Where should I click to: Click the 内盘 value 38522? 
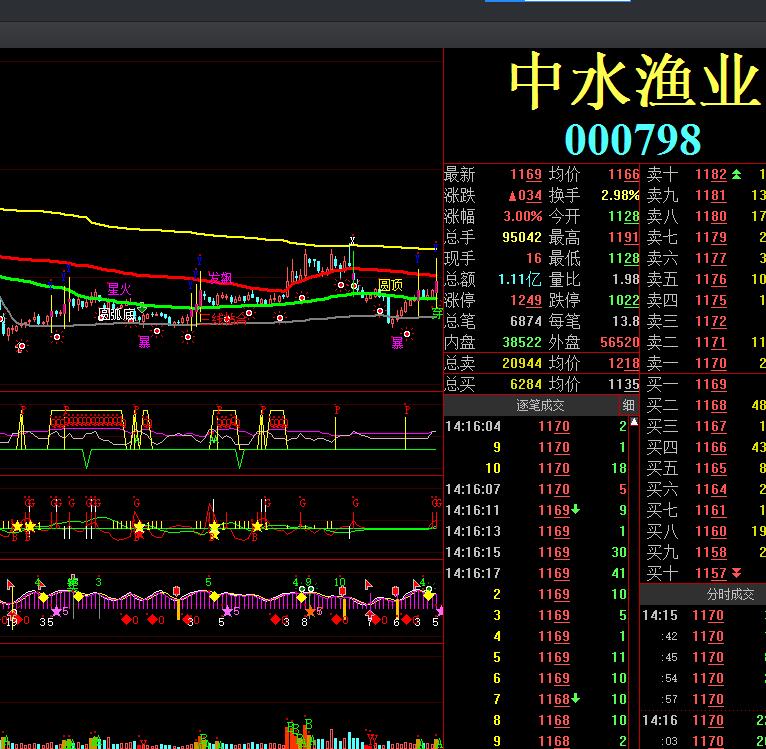click(x=522, y=342)
